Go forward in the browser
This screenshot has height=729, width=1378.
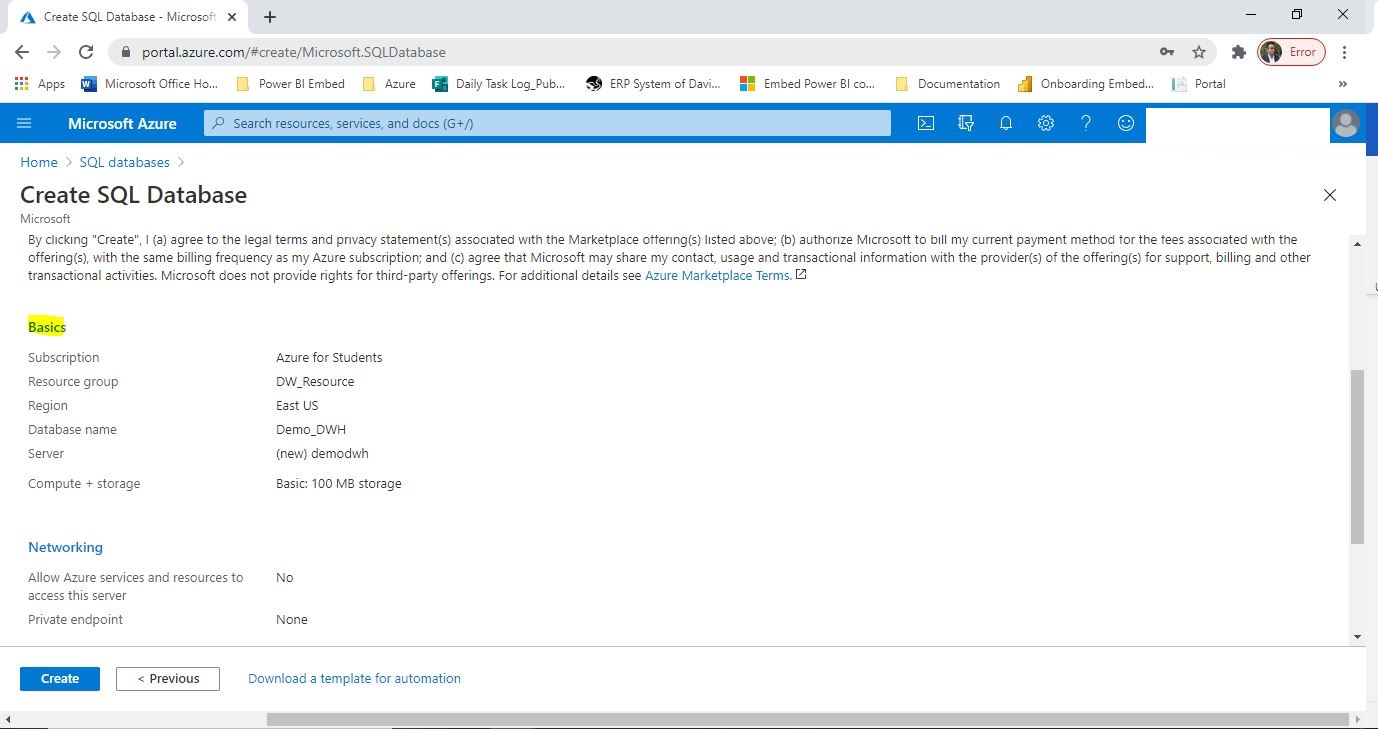(54, 52)
